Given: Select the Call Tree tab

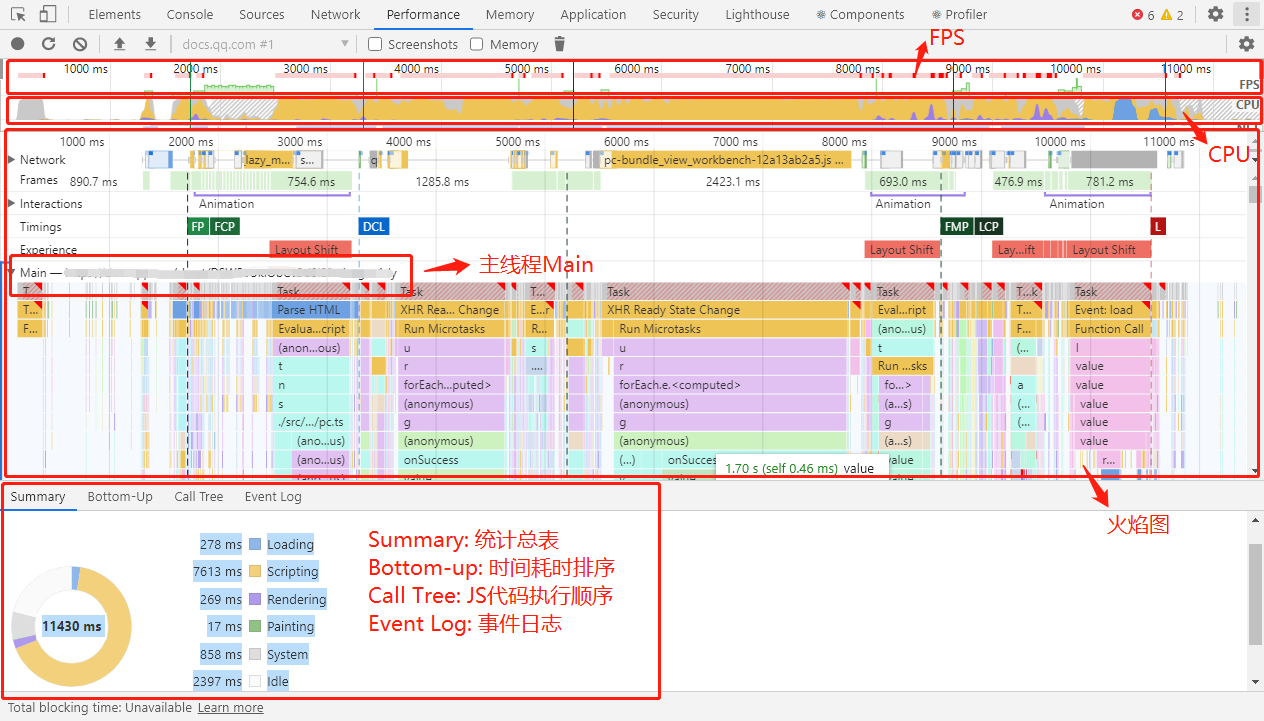Looking at the screenshot, I should pos(199,497).
